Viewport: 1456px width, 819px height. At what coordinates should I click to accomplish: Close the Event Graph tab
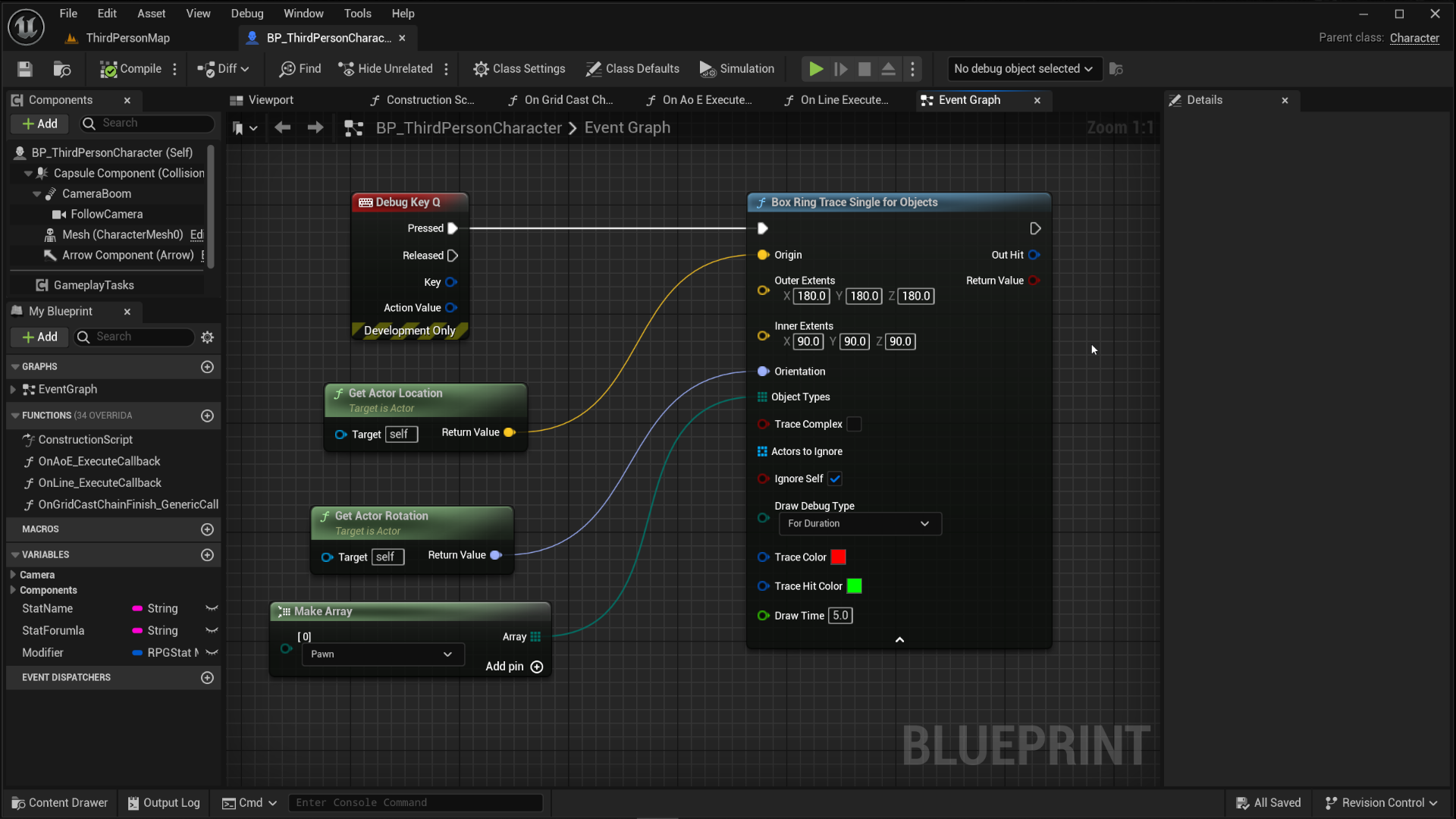[1037, 100]
